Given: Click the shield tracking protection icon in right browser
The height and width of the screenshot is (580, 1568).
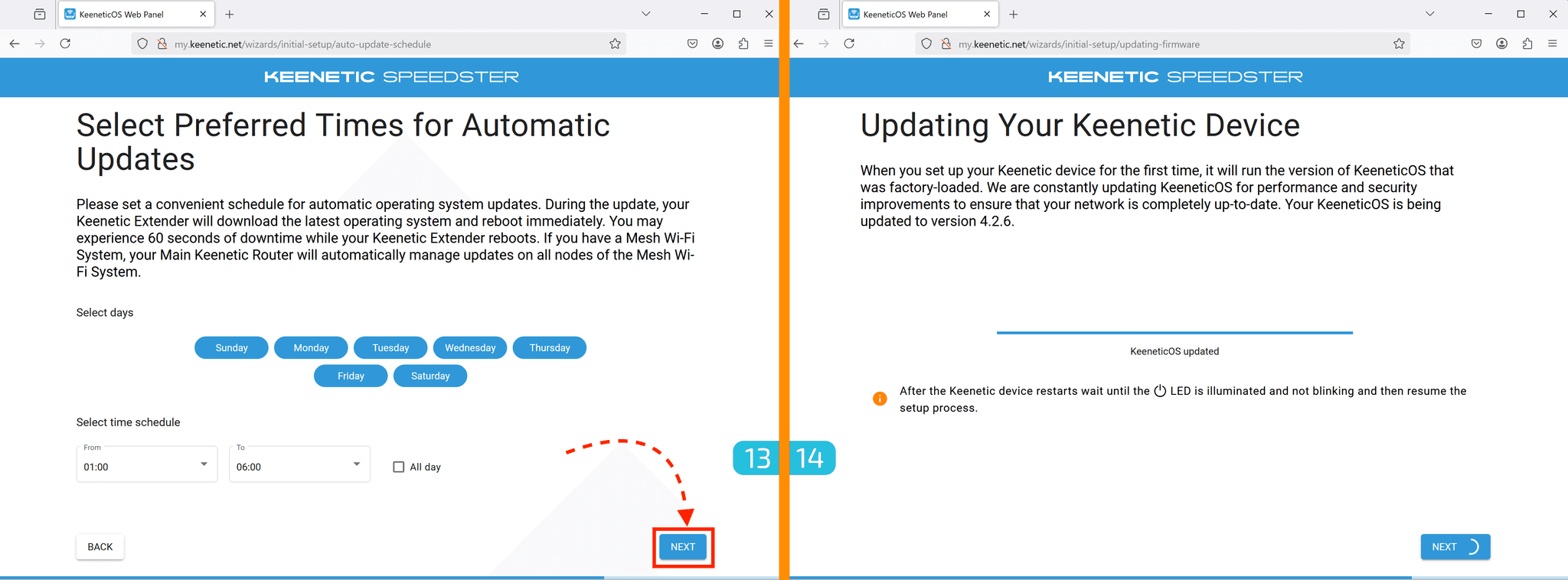Looking at the screenshot, I should [x=926, y=44].
